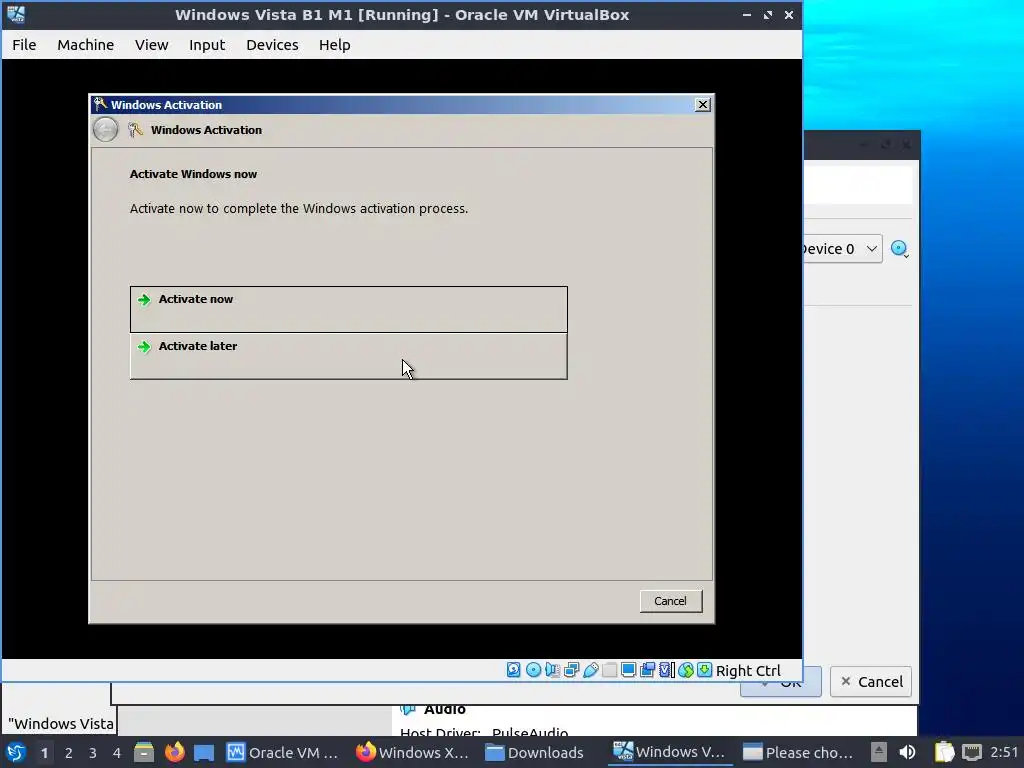Click the keys icon in Windows Activation title bar

[x=100, y=104]
